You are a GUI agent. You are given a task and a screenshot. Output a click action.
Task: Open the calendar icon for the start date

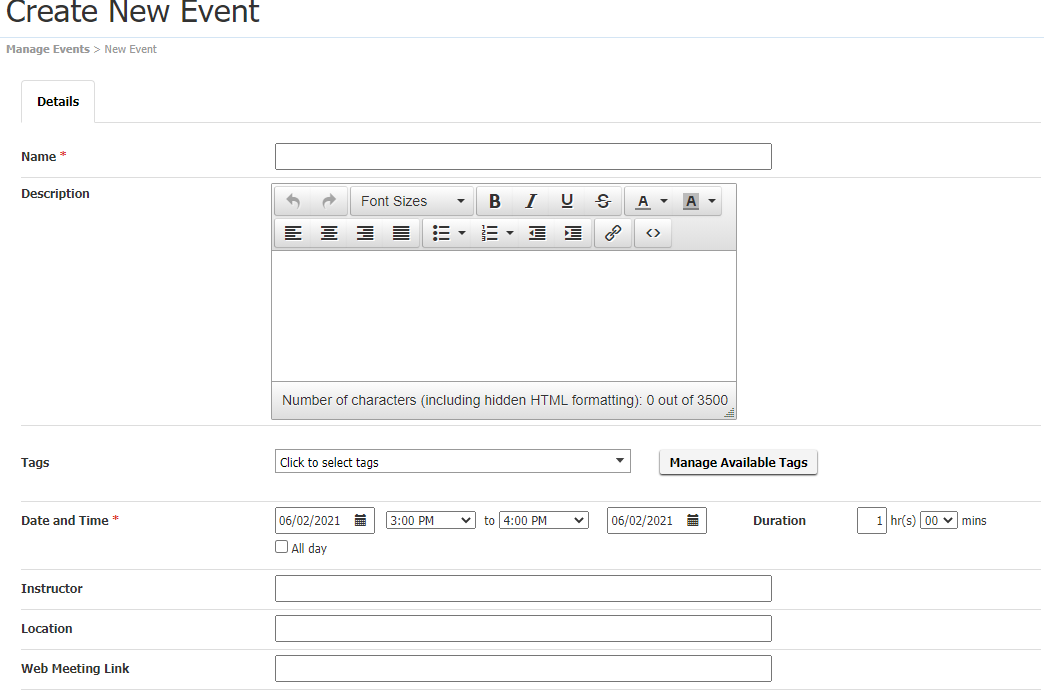[361, 520]
